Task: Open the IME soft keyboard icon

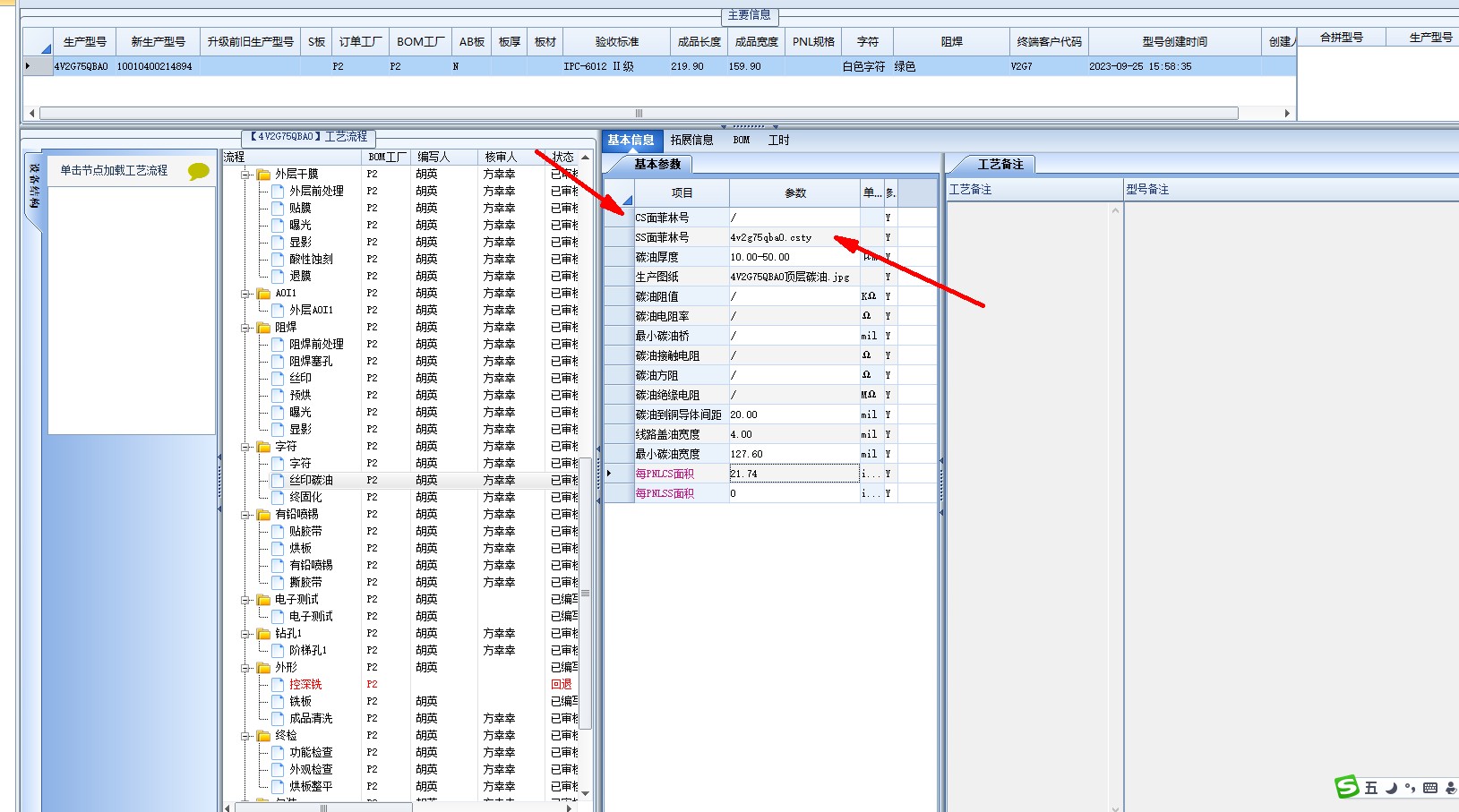Action: pyautogui.click(x=1430, y=788)
